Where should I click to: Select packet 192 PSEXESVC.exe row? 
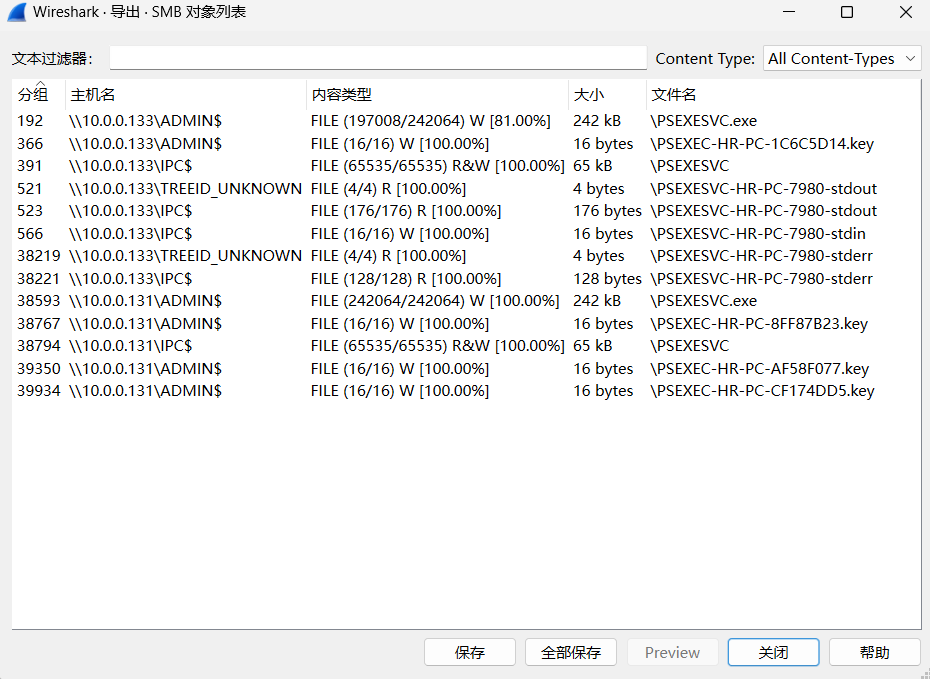point(466,121)
